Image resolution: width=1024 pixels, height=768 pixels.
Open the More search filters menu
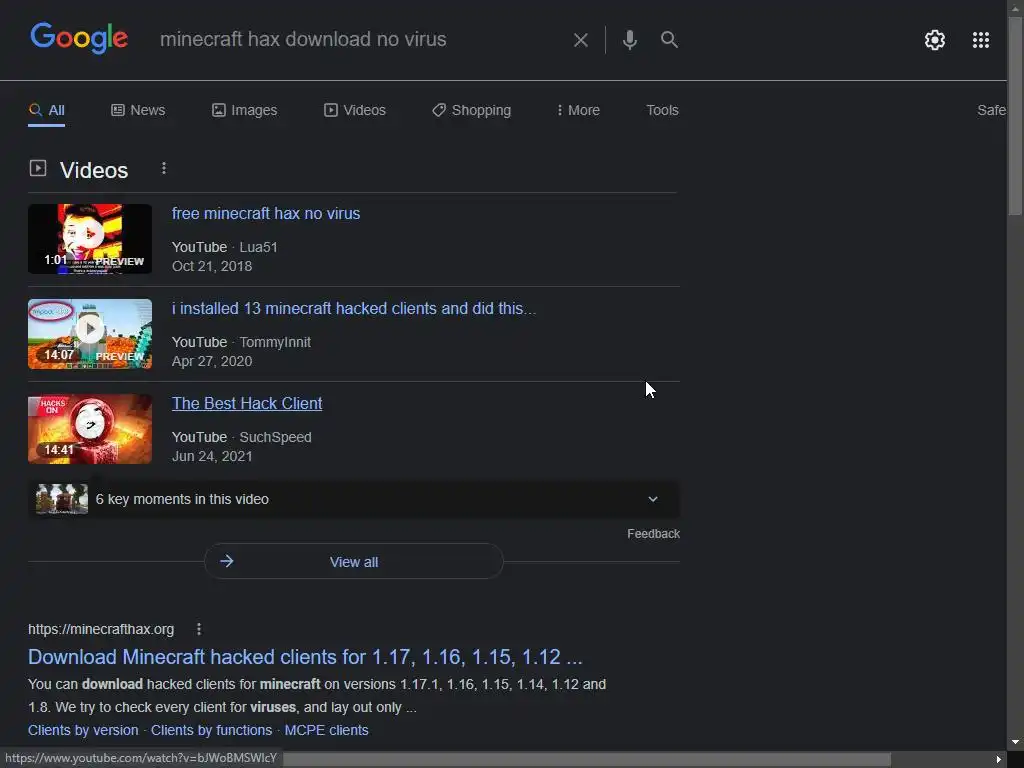point(578,110)
